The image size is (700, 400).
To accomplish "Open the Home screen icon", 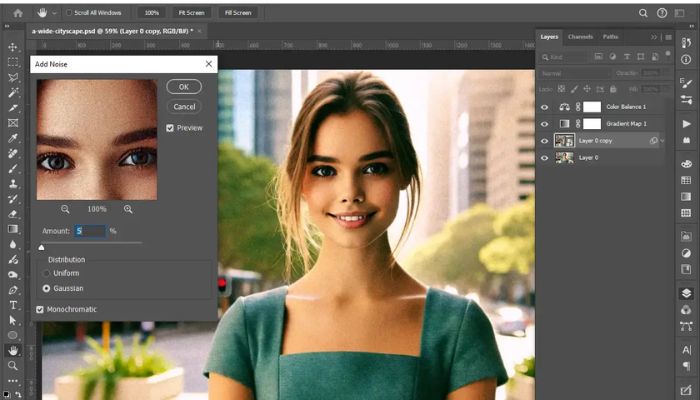I will (x=18, y=13).
